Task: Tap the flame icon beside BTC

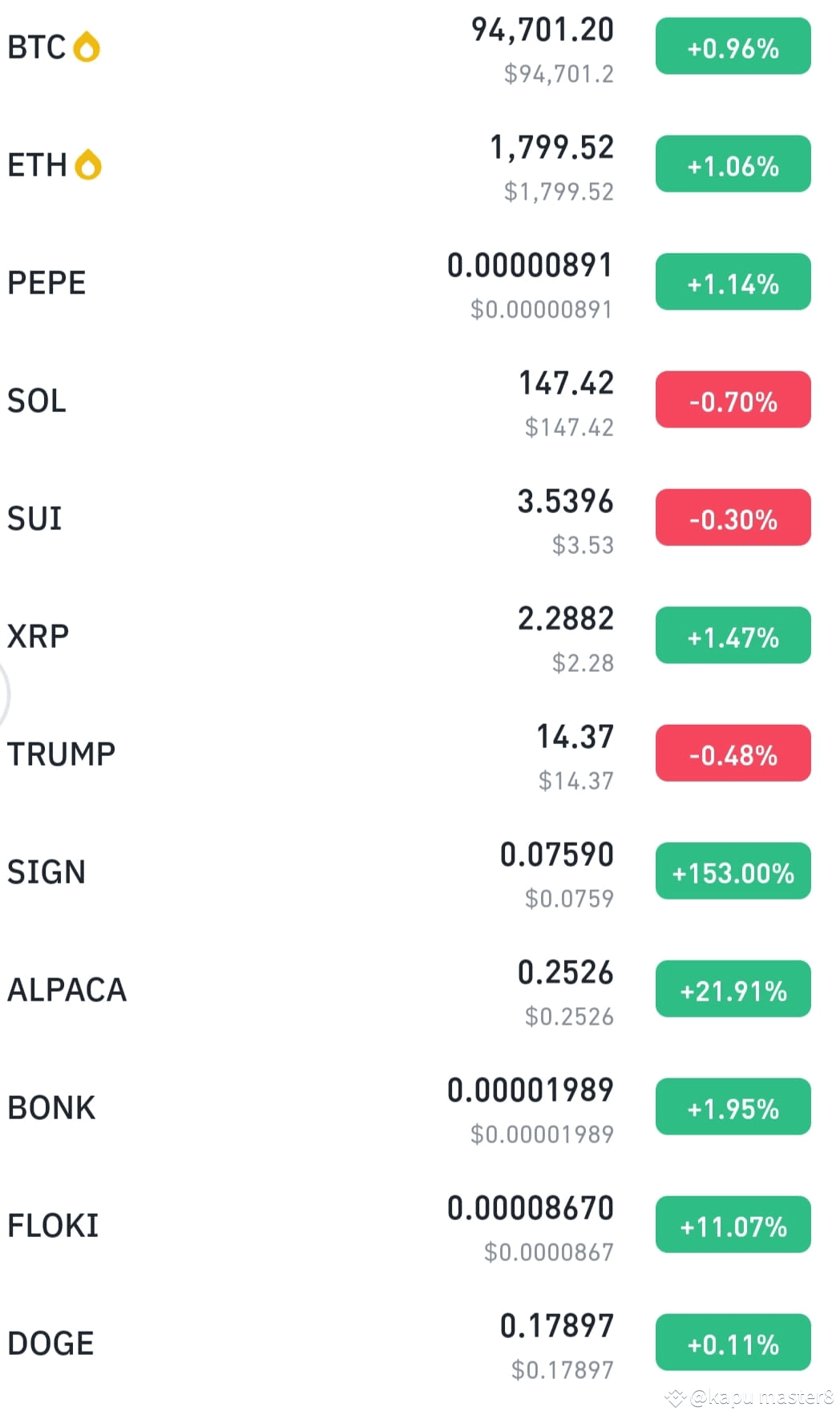Action: (x=87, y=46)
